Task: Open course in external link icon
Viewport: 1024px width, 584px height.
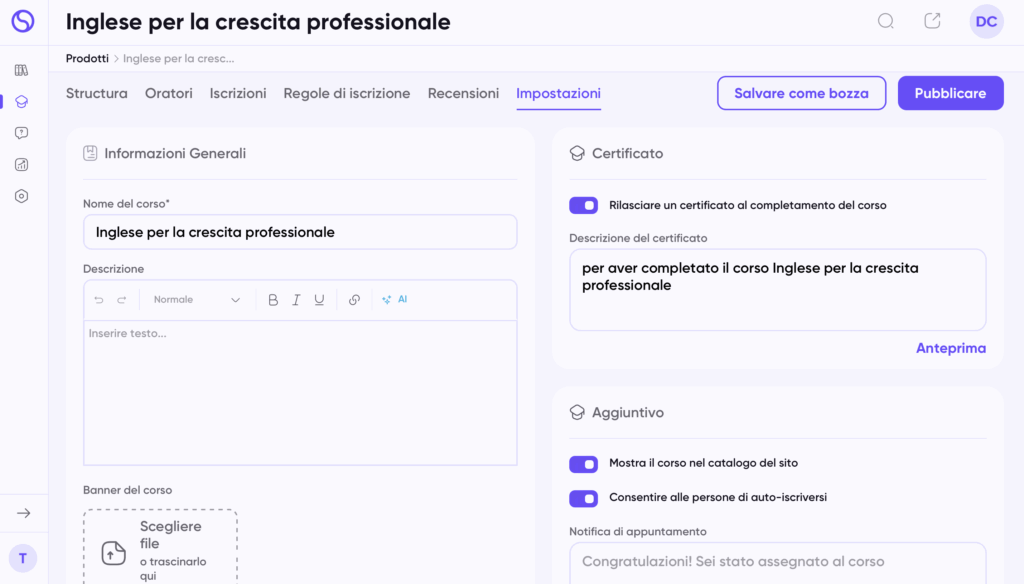Action: pyautogui.click(x=932, y=21)
